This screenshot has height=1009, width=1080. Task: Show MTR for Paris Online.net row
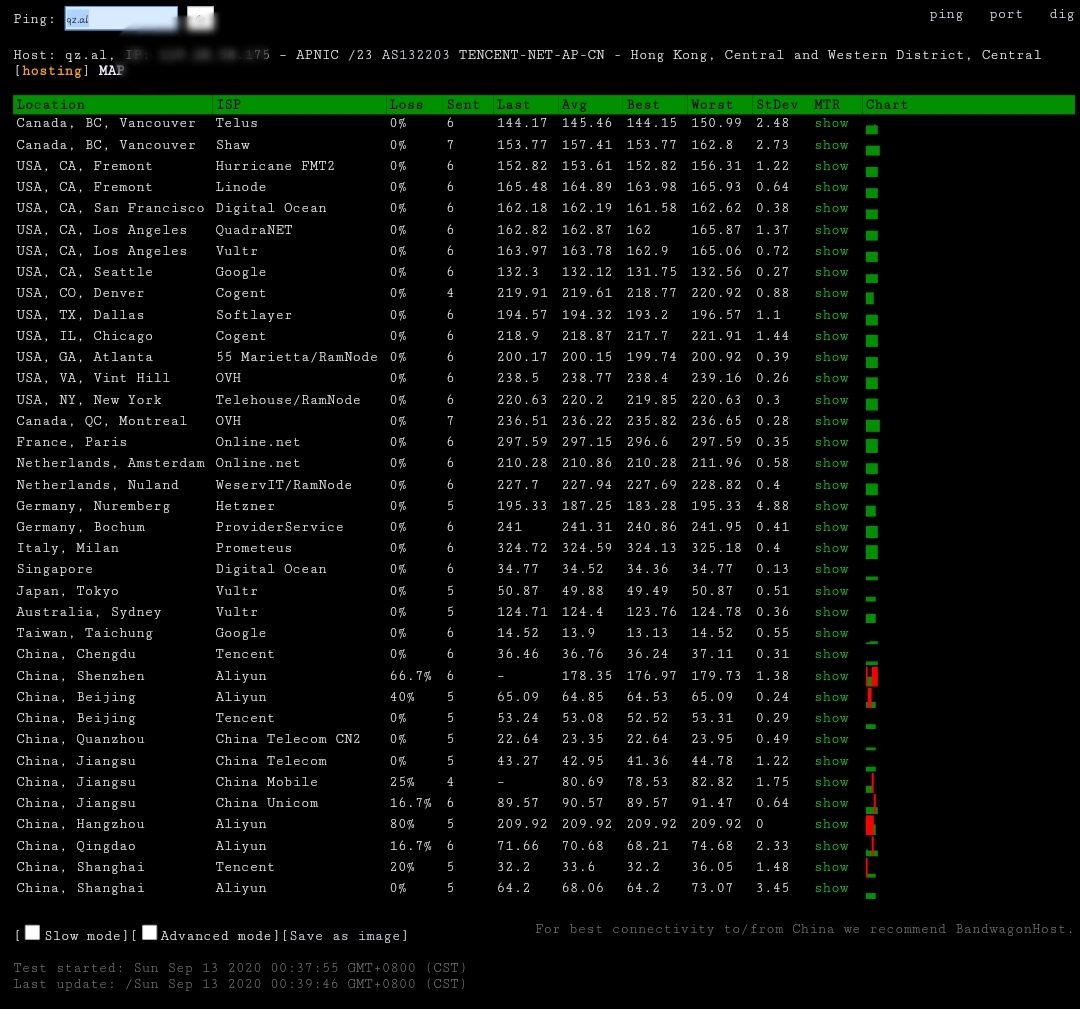pos(831,442)
